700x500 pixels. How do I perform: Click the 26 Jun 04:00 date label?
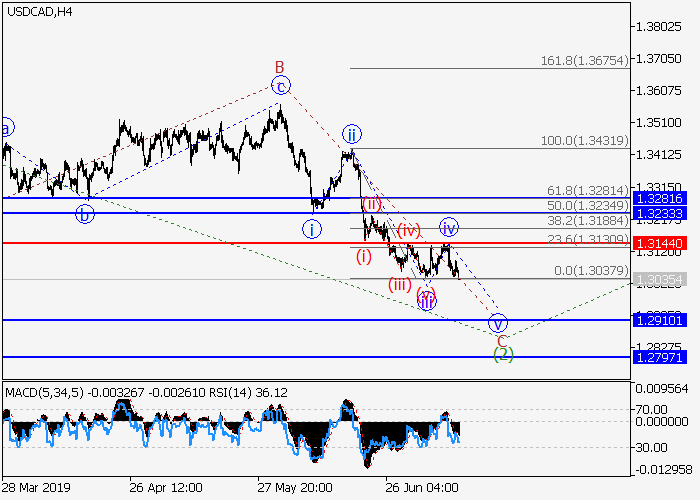point(422,487)
